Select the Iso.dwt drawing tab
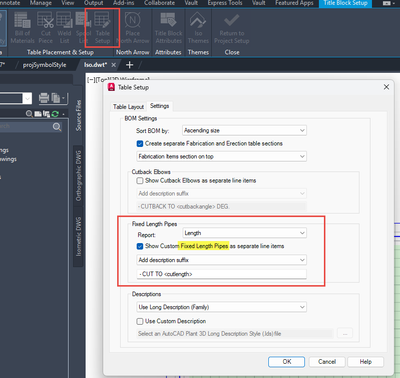The height and width of the screenshot is (378, 400). pos(95,65)
